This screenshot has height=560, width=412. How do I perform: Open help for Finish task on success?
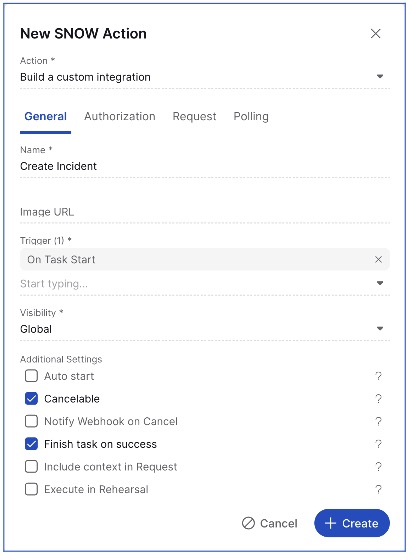coord(378,444)
